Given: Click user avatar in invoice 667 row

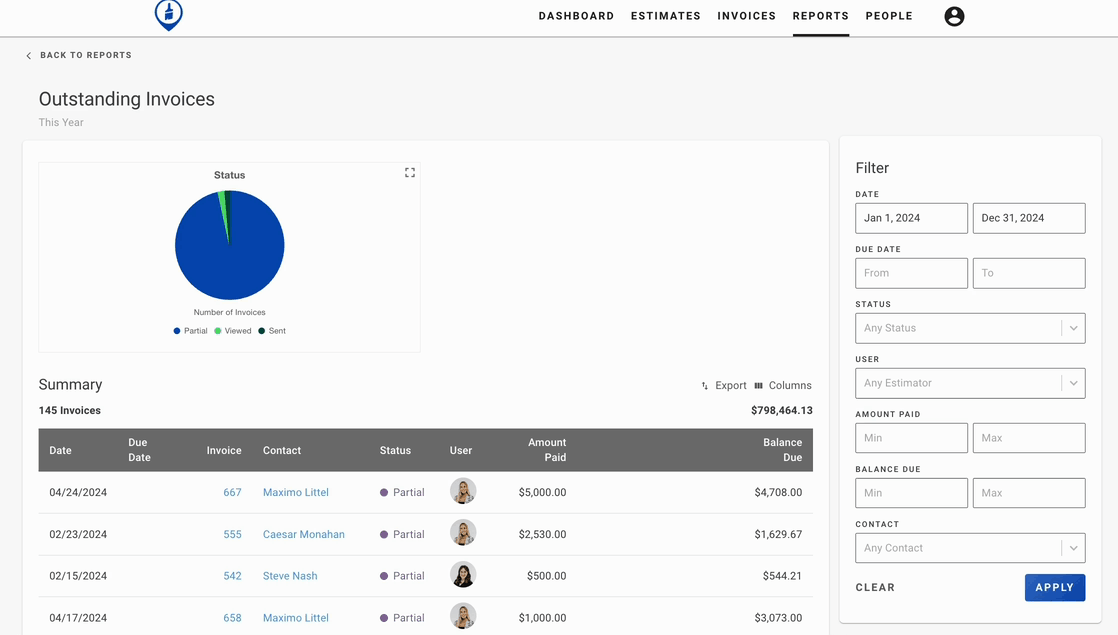Looking at the screenshot, I should (463, 491).
